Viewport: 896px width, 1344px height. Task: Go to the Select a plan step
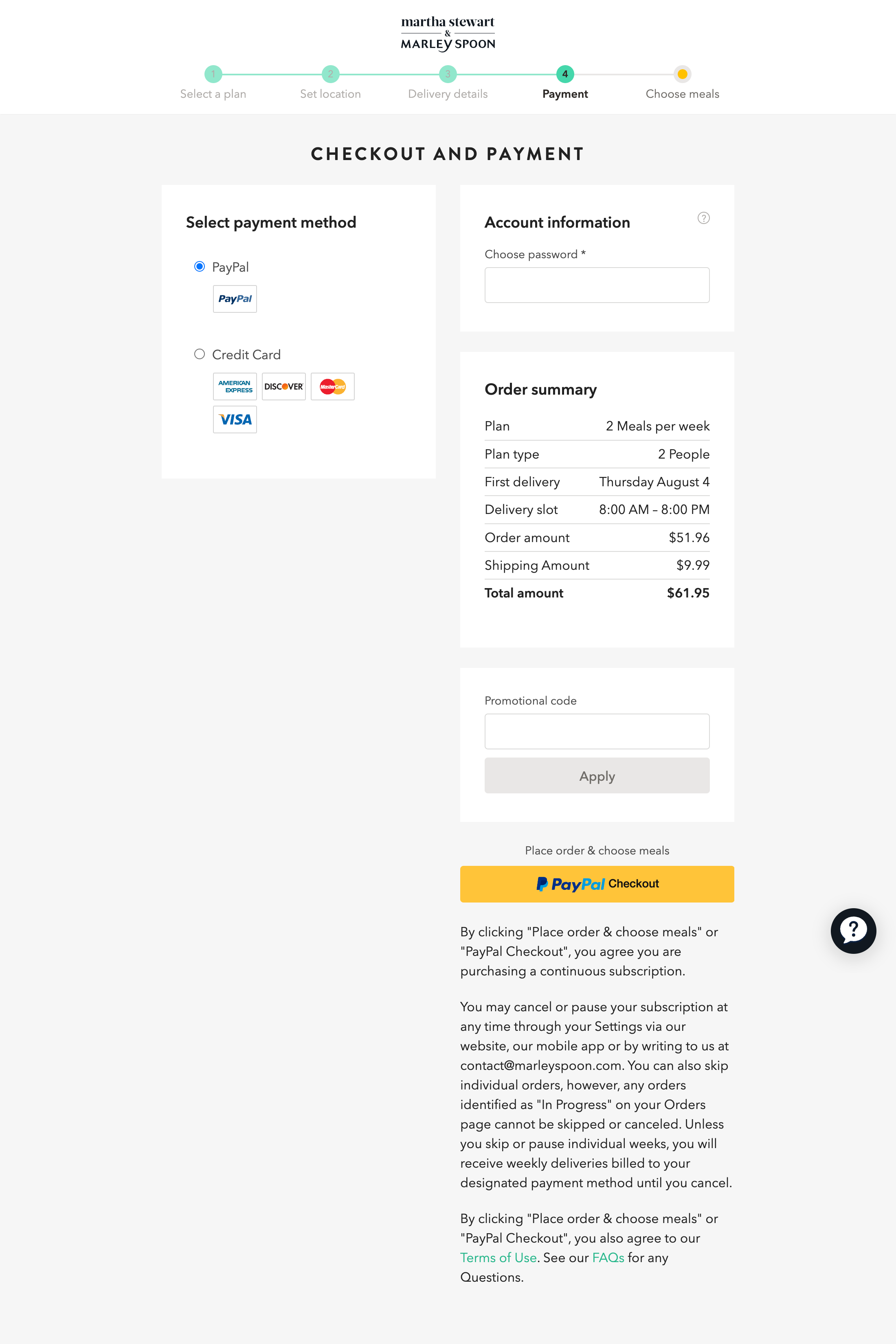(x=213, y=74)
